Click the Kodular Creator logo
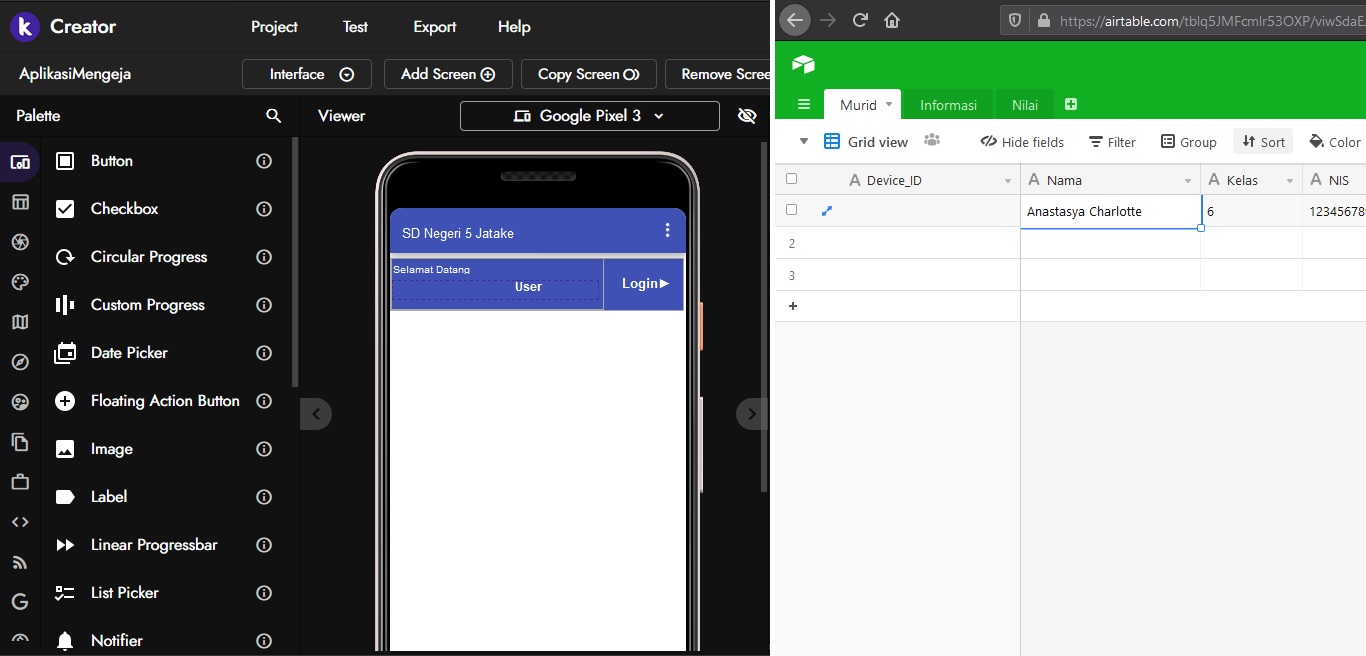 [x=25, y=27]
